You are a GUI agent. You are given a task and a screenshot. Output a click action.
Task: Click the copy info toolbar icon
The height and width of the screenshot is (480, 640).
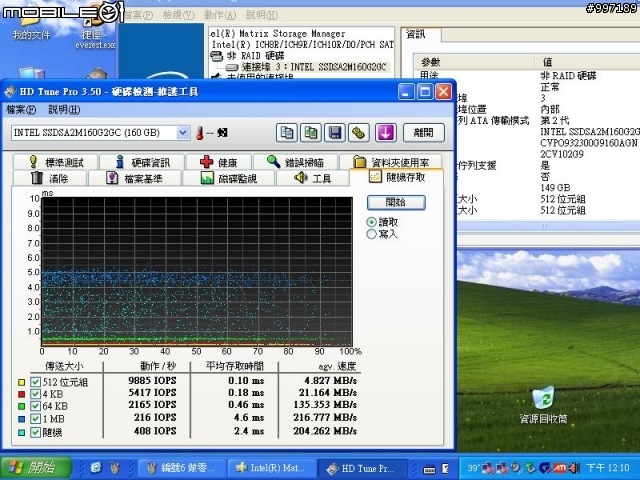287,133
